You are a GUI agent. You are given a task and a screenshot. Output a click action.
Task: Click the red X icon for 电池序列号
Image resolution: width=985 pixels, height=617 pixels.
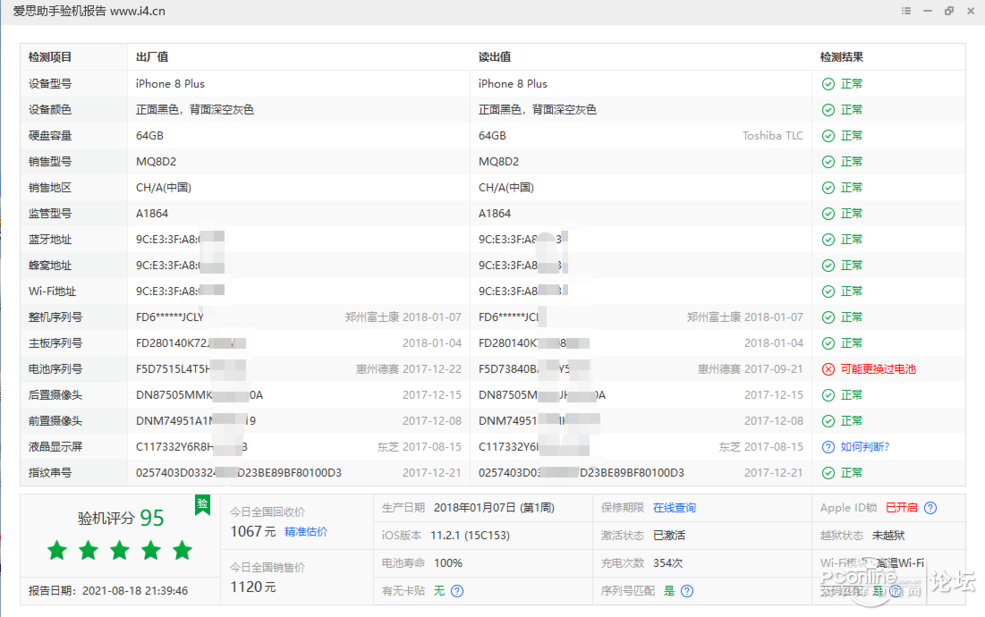point(829,369)
